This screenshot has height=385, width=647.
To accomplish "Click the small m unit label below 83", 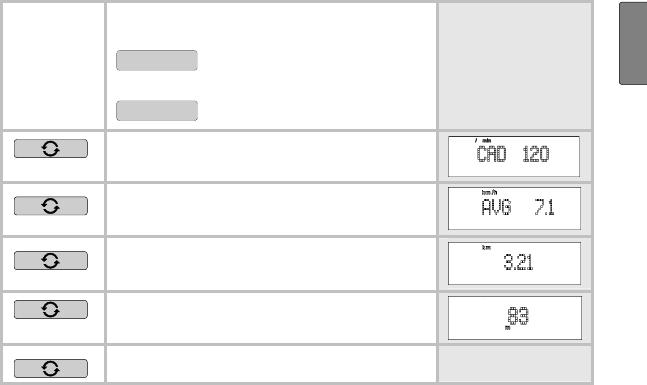I will click(508, 328).
